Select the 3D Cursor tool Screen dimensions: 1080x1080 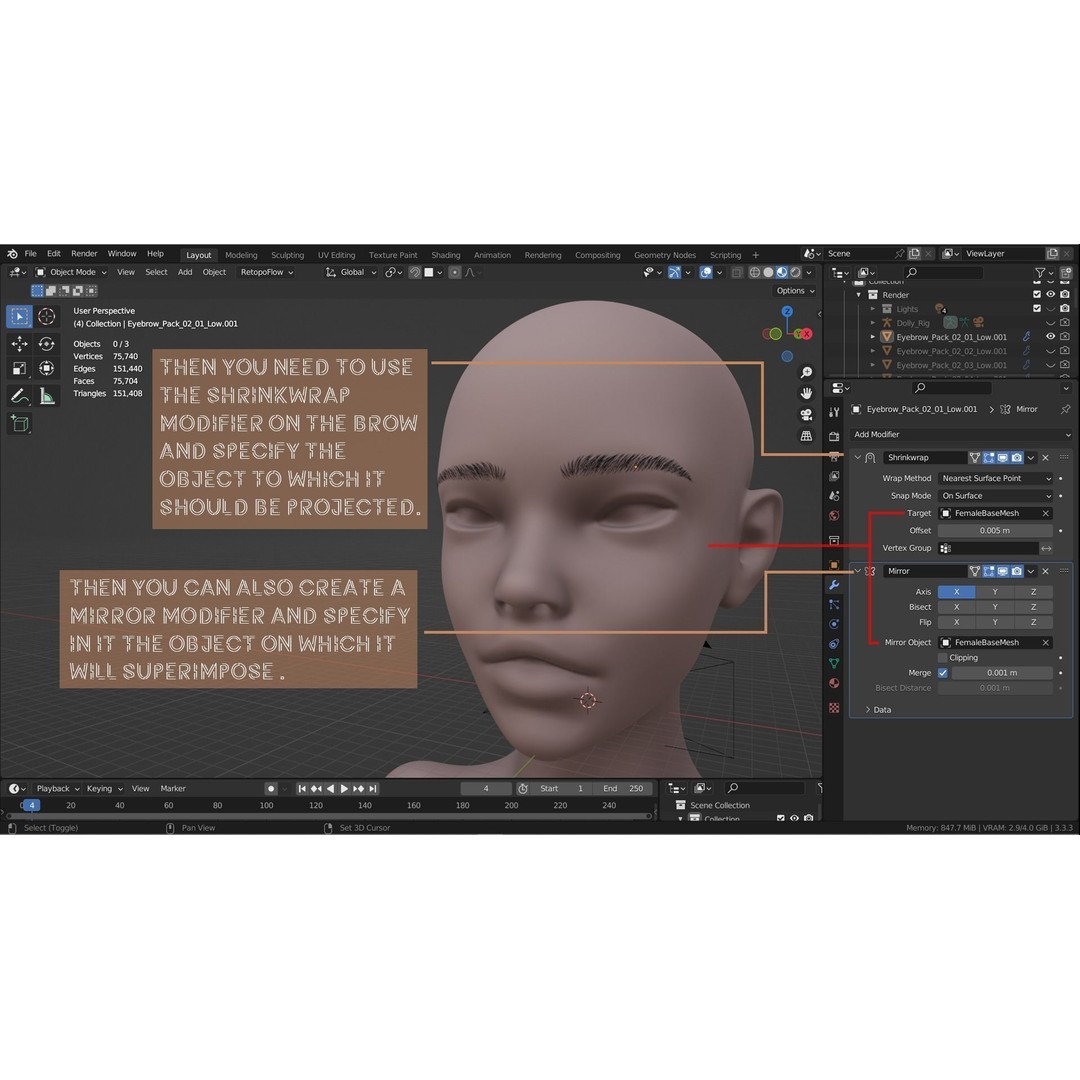46,316
